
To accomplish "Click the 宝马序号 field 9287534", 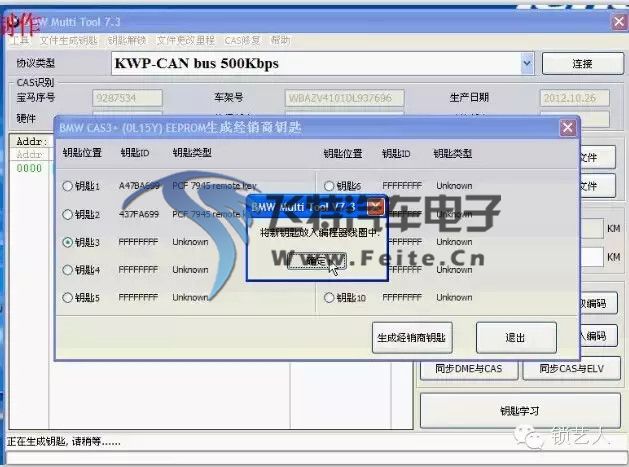I will (127, 98).
